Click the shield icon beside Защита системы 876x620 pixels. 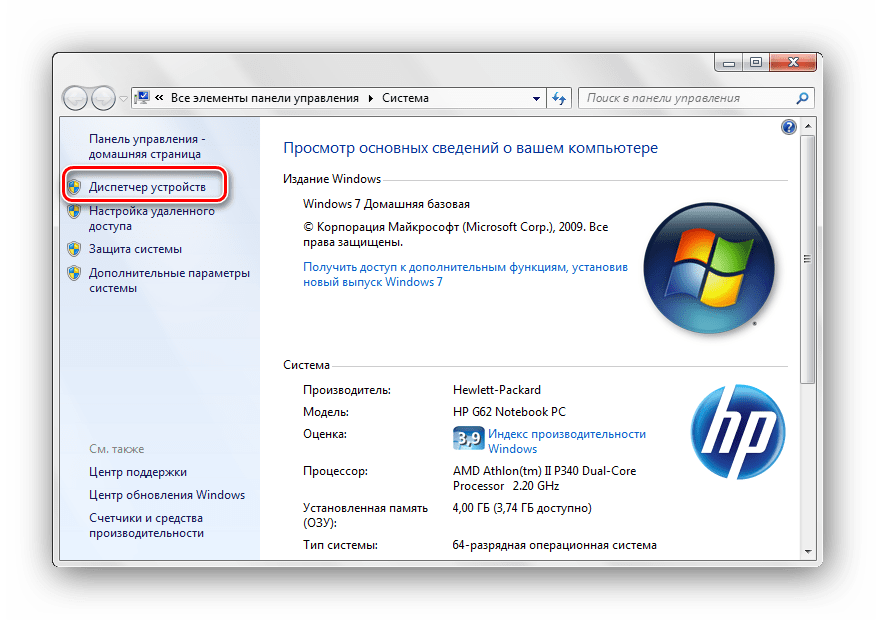click(73, 248)
